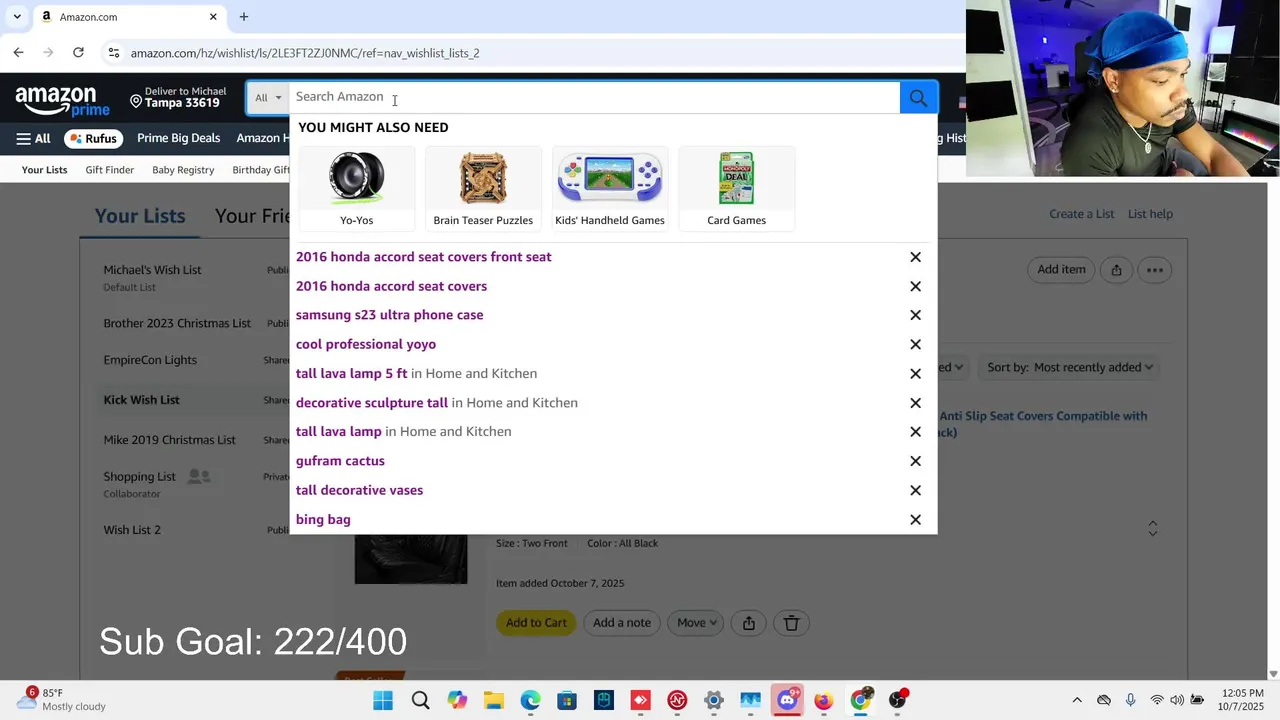Remove 'decorative sculpture tall' suggestion

[x=915, y=403]
